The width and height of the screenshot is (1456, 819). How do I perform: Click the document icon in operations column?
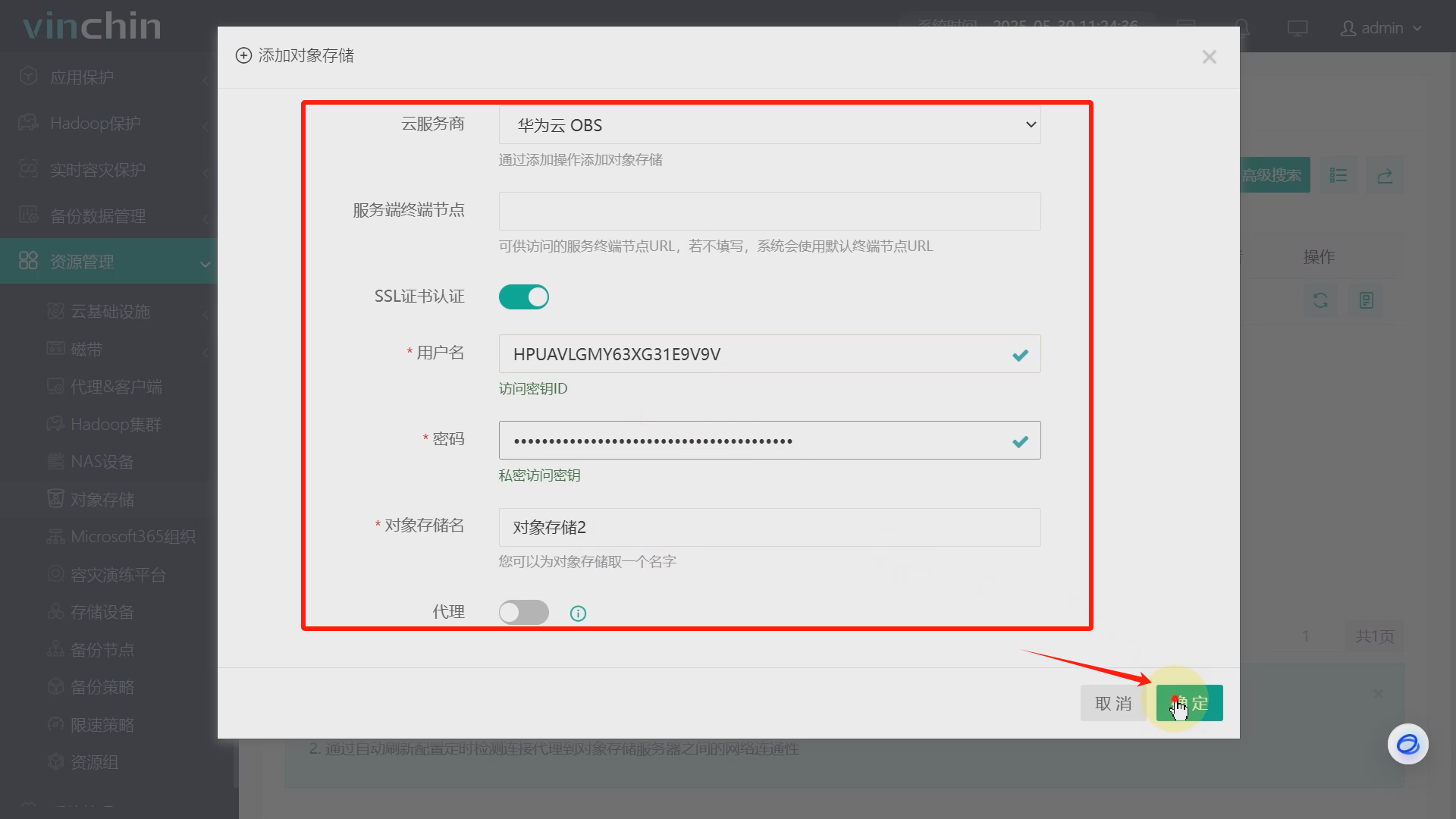click(x=1367, y=300)
